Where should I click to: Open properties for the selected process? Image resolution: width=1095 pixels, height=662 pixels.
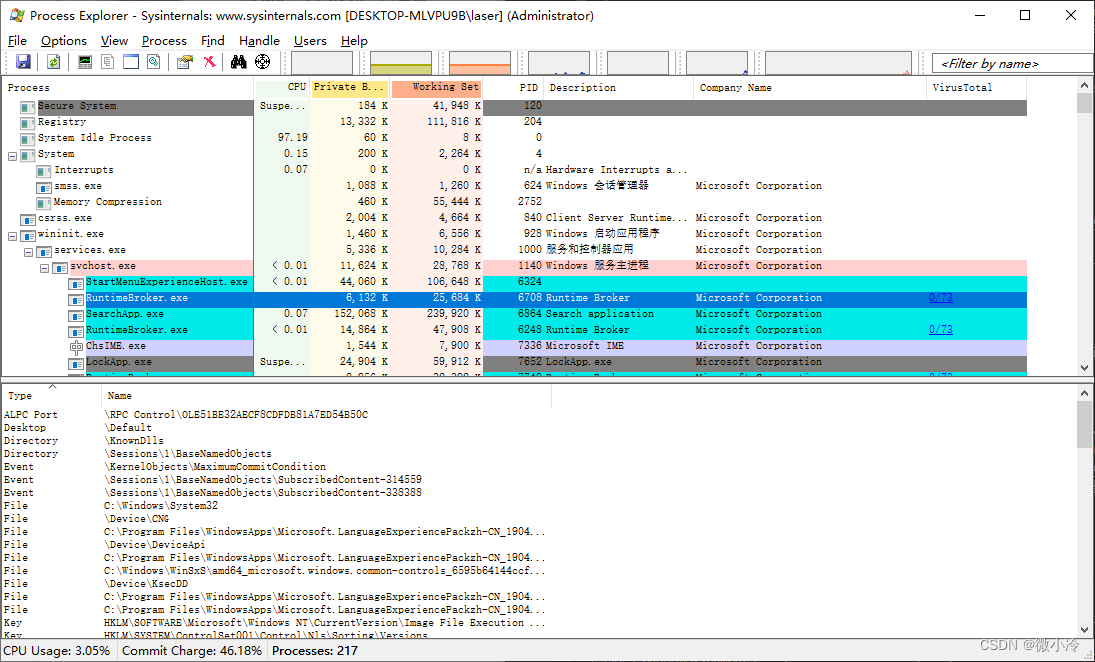click(186, 61)
